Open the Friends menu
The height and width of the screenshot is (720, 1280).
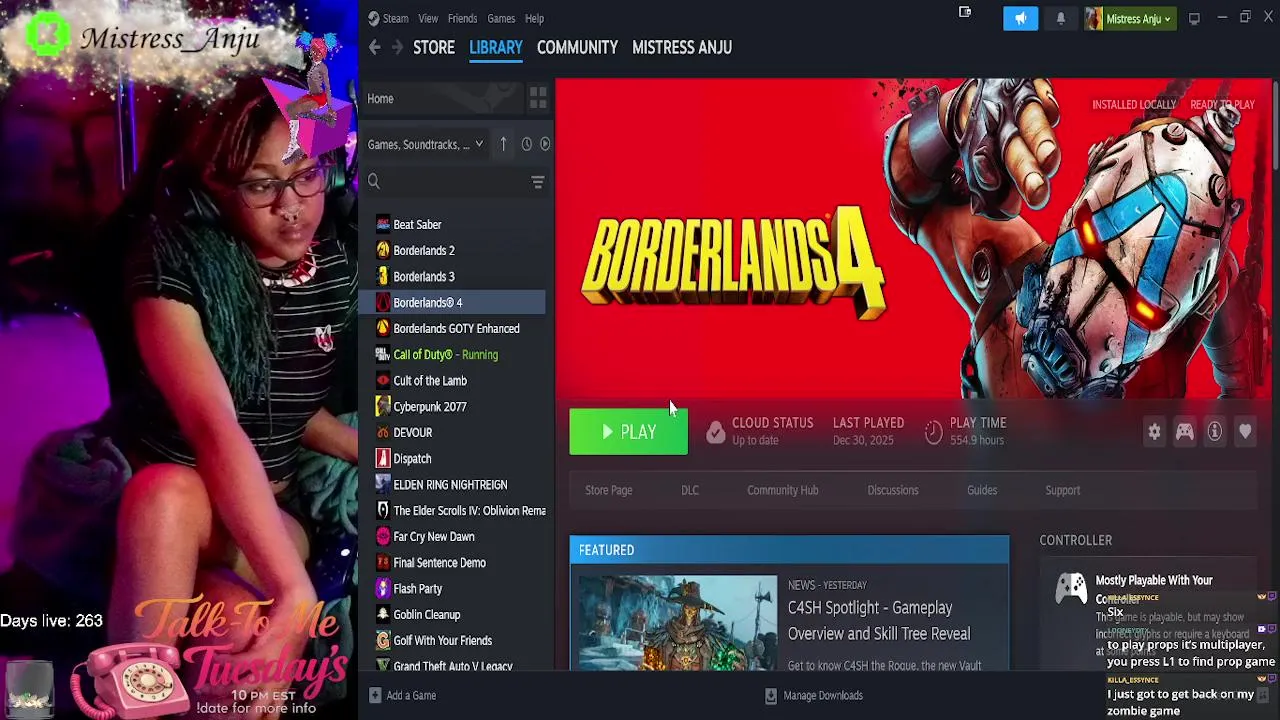coord(462,18)
